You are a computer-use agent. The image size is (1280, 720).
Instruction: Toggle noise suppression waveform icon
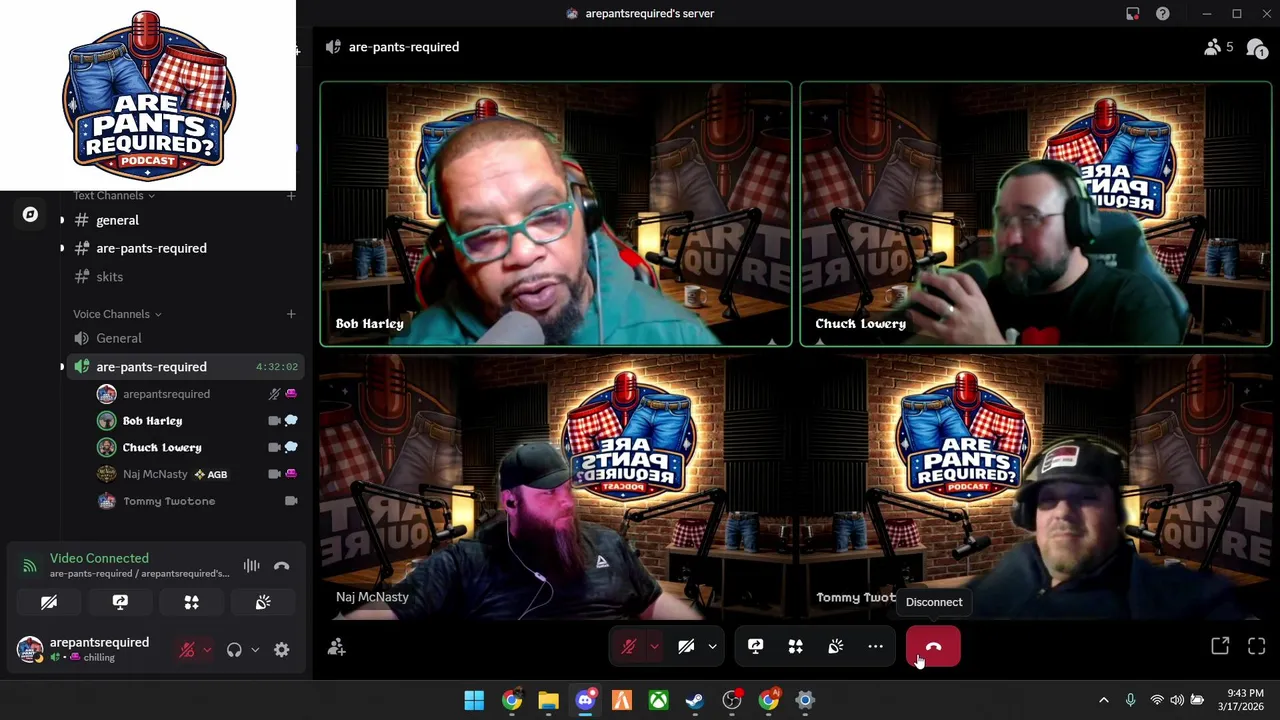(x=251, y=566)
